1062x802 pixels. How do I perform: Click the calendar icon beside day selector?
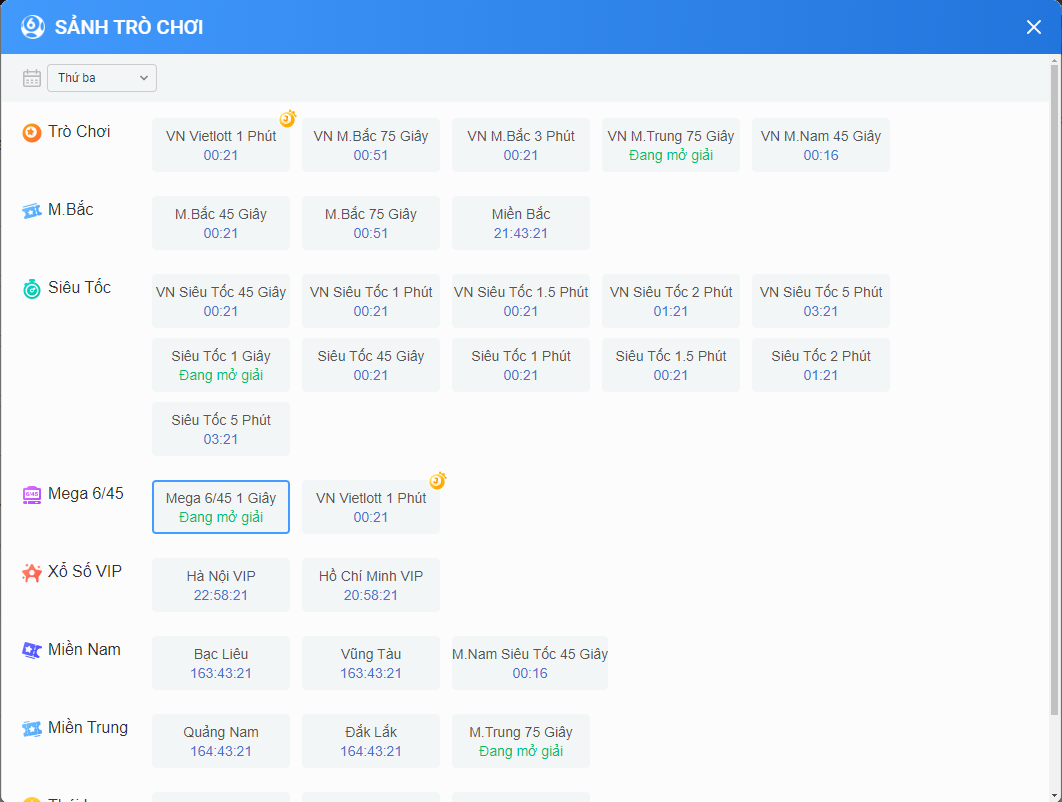(x=32, y=78)
